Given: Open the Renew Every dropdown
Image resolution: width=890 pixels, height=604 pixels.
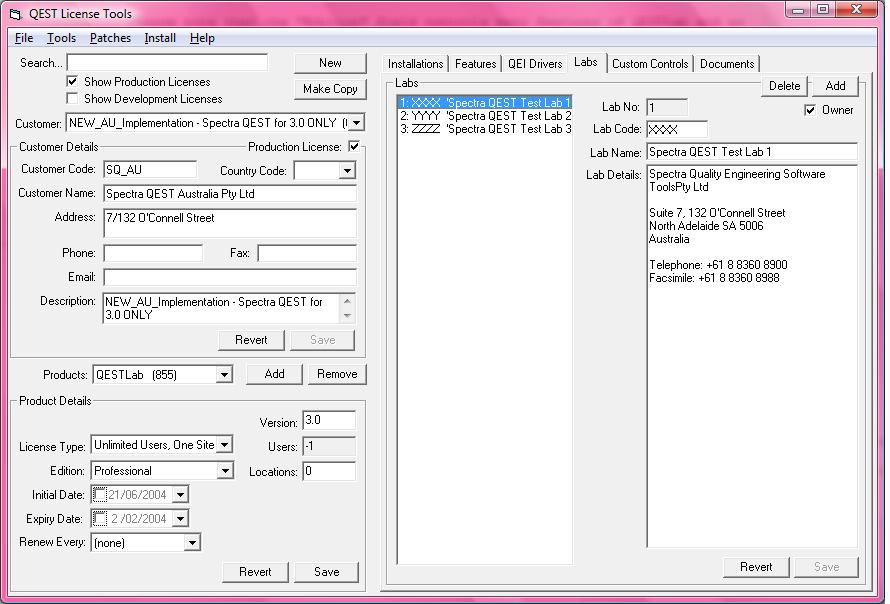Looking at the screenshot, I should point(192,543).
